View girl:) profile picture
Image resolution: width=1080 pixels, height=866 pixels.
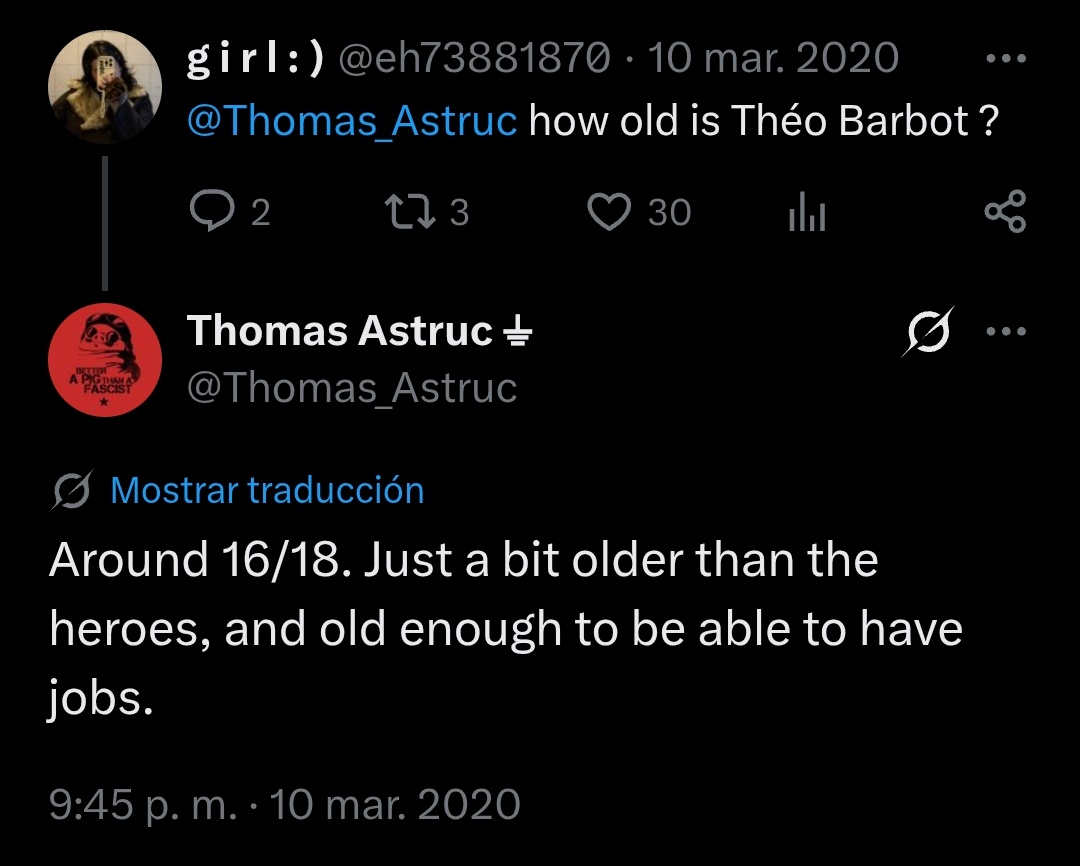pos(105,87)
